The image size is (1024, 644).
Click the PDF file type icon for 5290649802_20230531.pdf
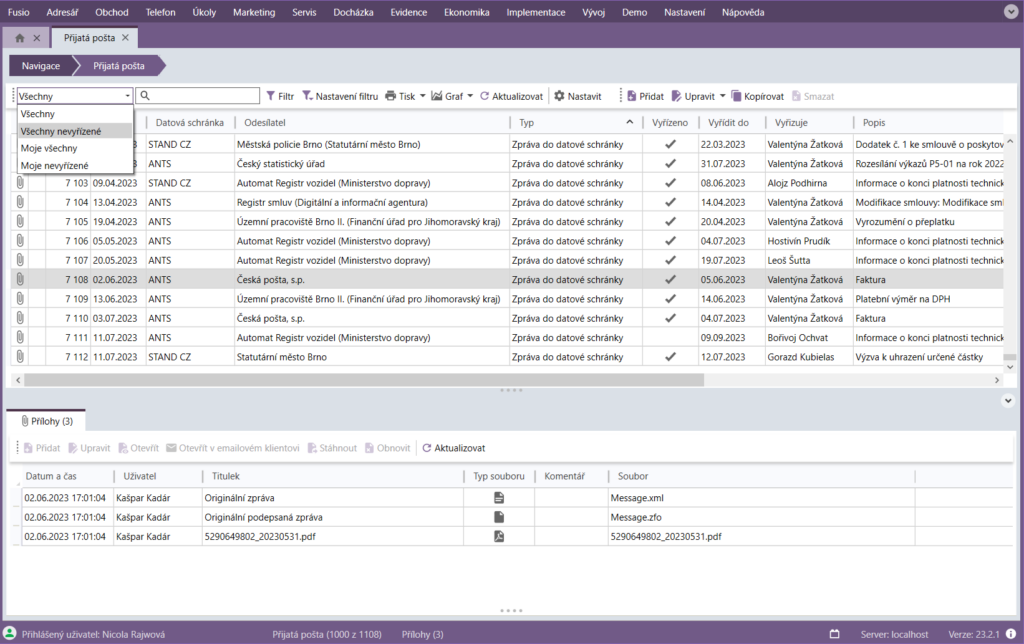(498, 536)
